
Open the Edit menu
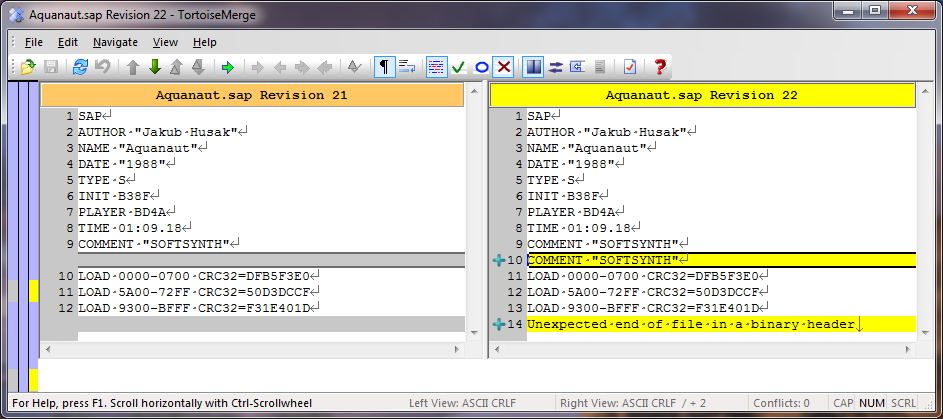point(68,42)
